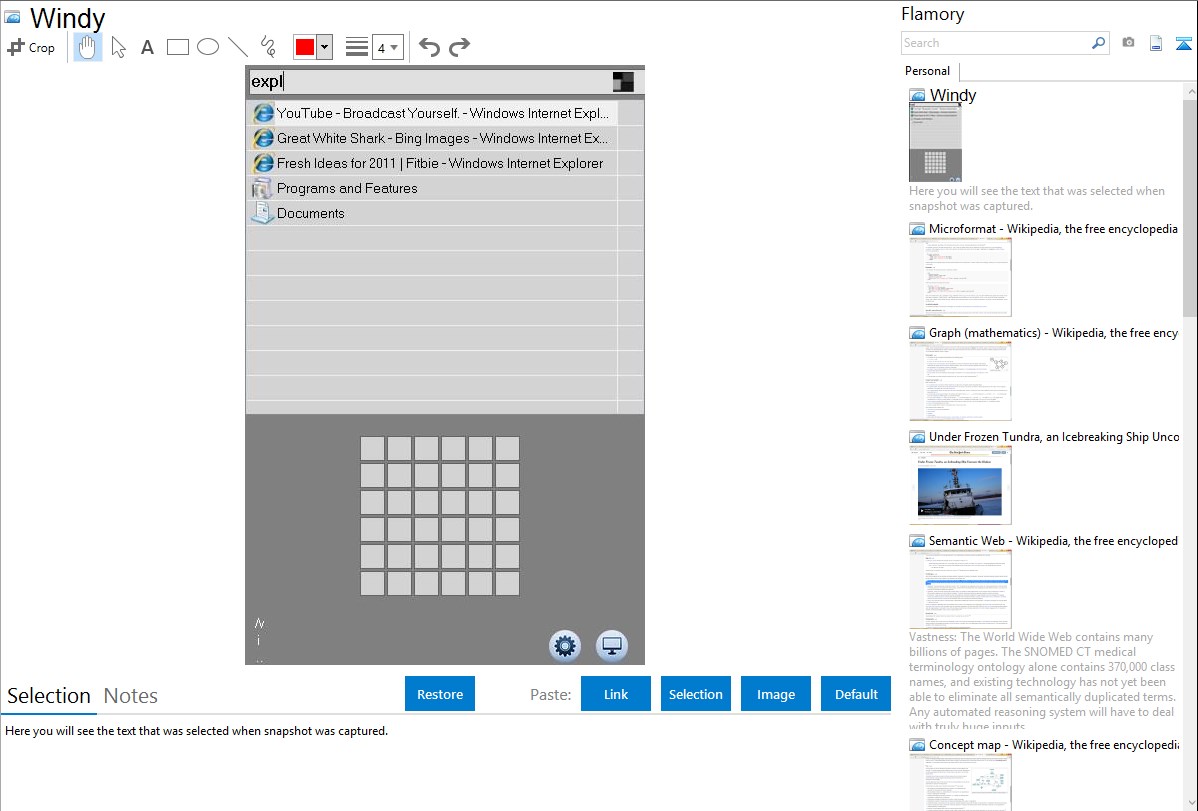
Task: Undo the last annotation
Action: tap(429, 47)
